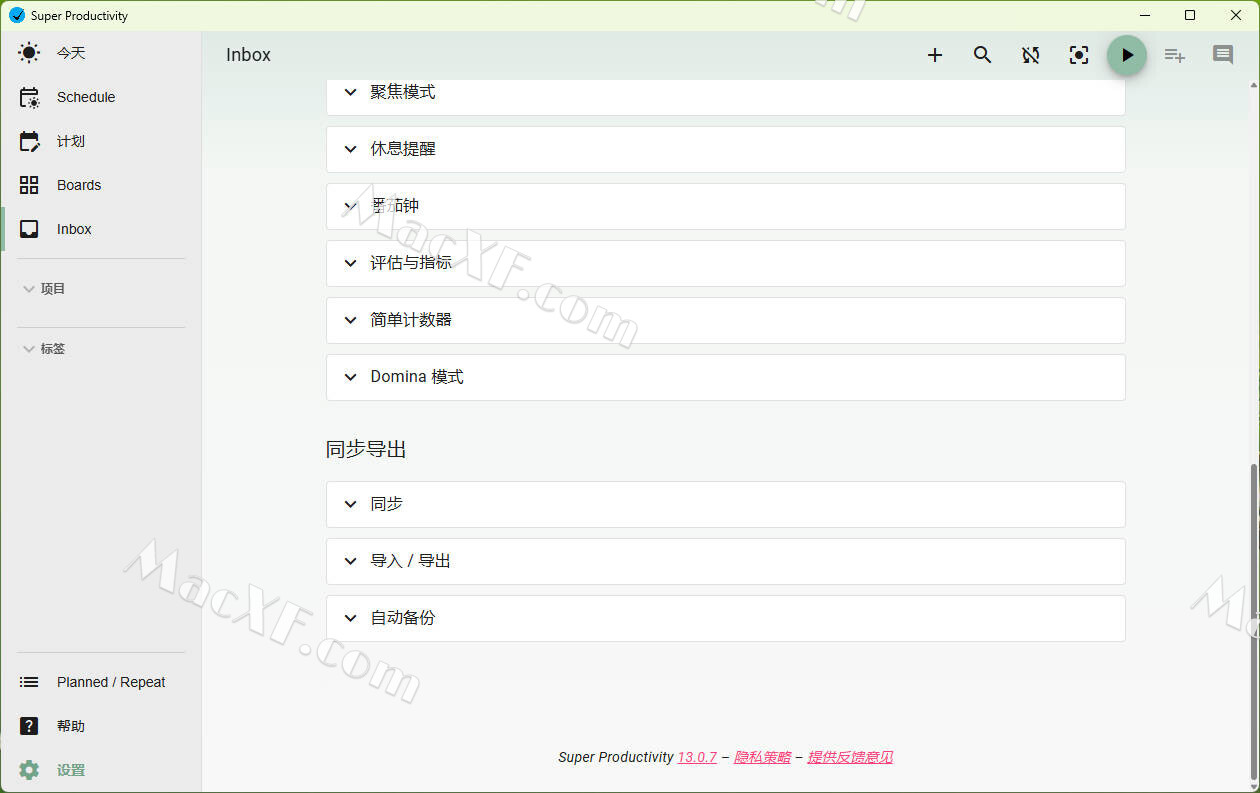This screenshot has height=793, width=1260.
Task: Expand the 导入 / 导出 panel
Action: (726, 561)
